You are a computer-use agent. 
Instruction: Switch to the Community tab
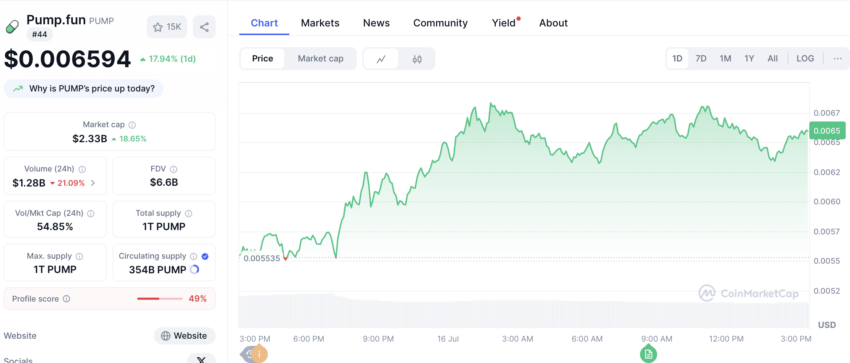click(440, 23)
